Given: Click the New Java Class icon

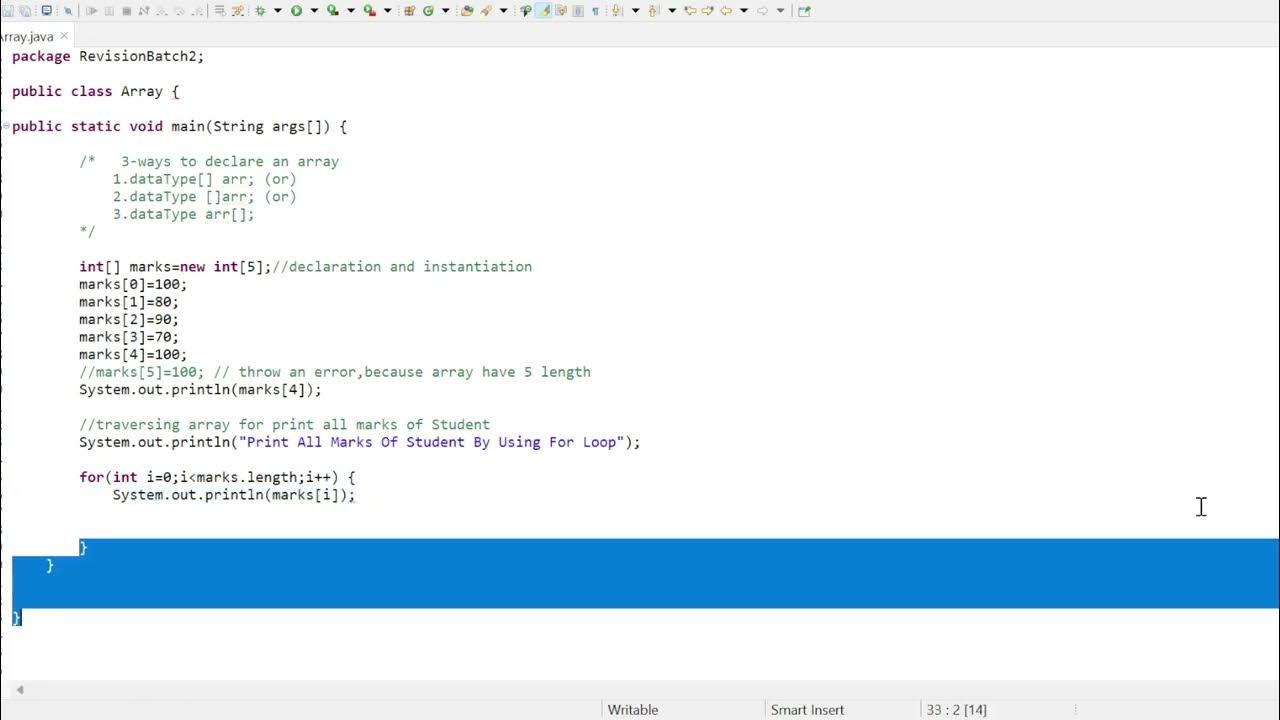Looking at the screenshot, I should click(428, 11).
